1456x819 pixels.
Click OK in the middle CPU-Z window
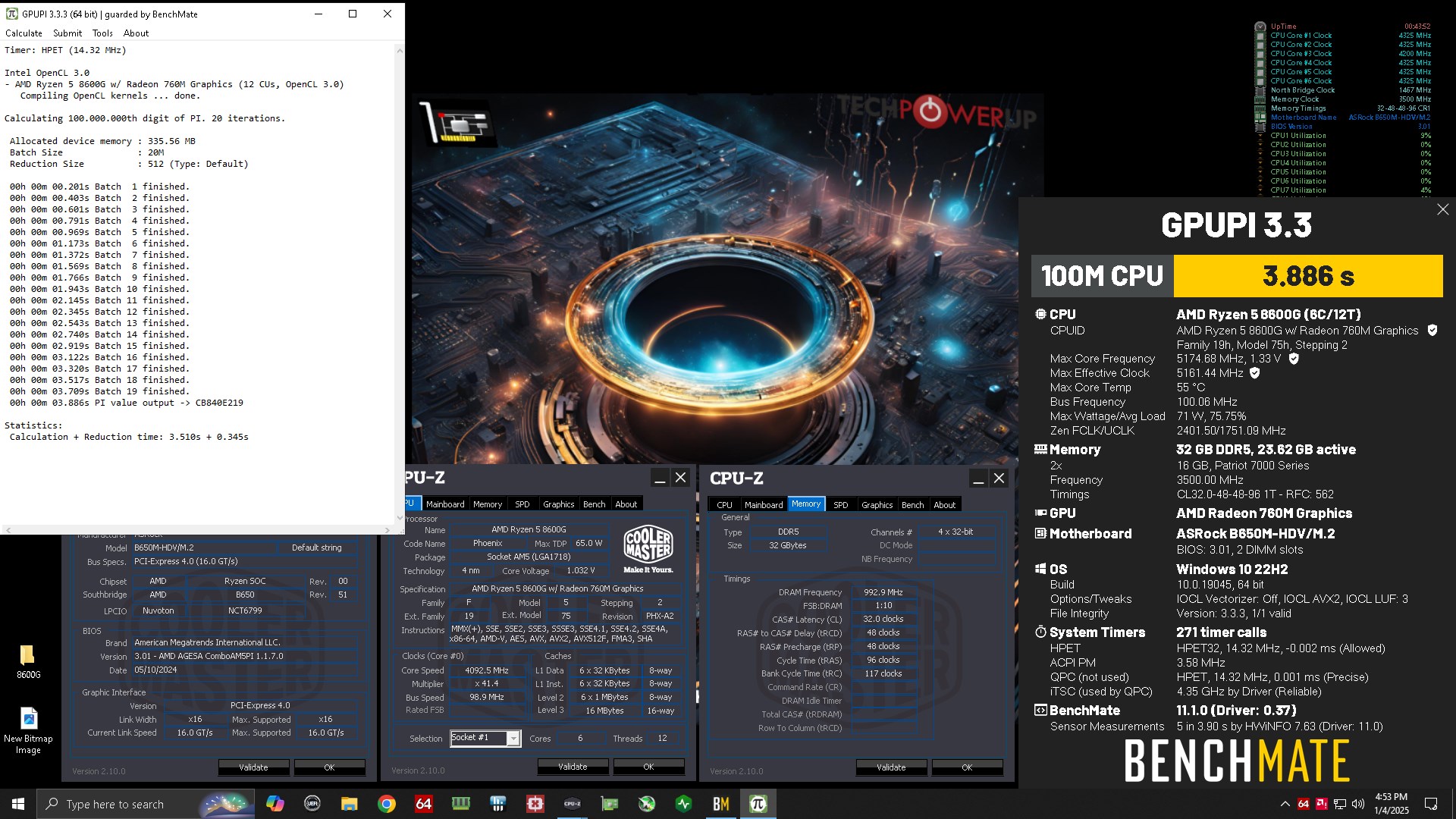pyautogui.click(x=648, y=767)
